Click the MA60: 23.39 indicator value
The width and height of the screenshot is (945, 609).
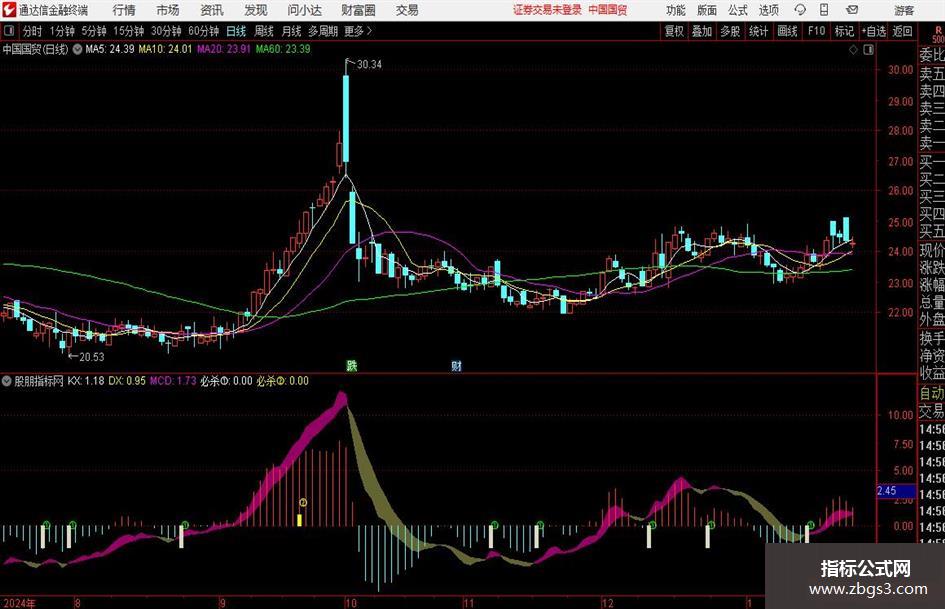[283, 49]
